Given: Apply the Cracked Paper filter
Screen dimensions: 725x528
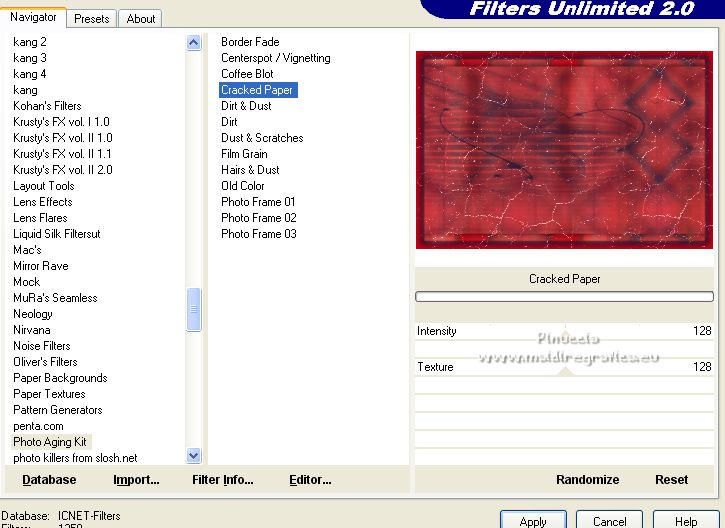Looking at the screenshot, I should (x=533, y=521).
